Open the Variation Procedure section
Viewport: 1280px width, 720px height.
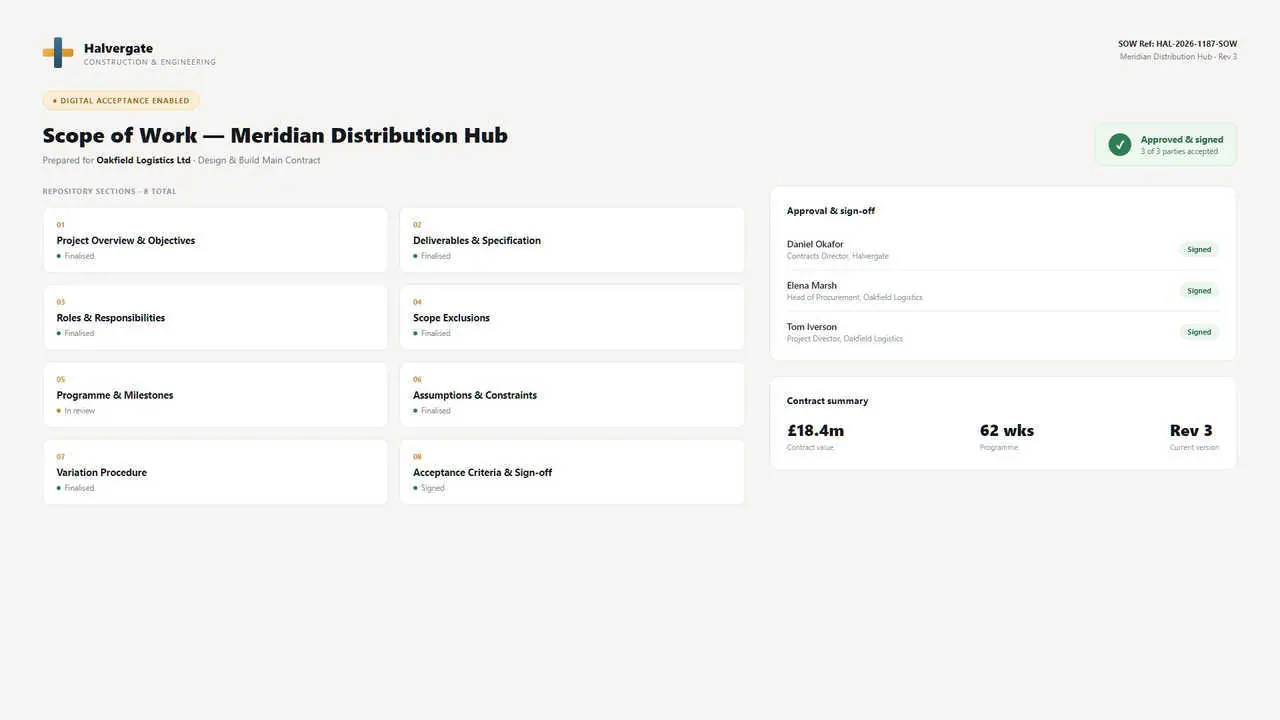(215, 472)
